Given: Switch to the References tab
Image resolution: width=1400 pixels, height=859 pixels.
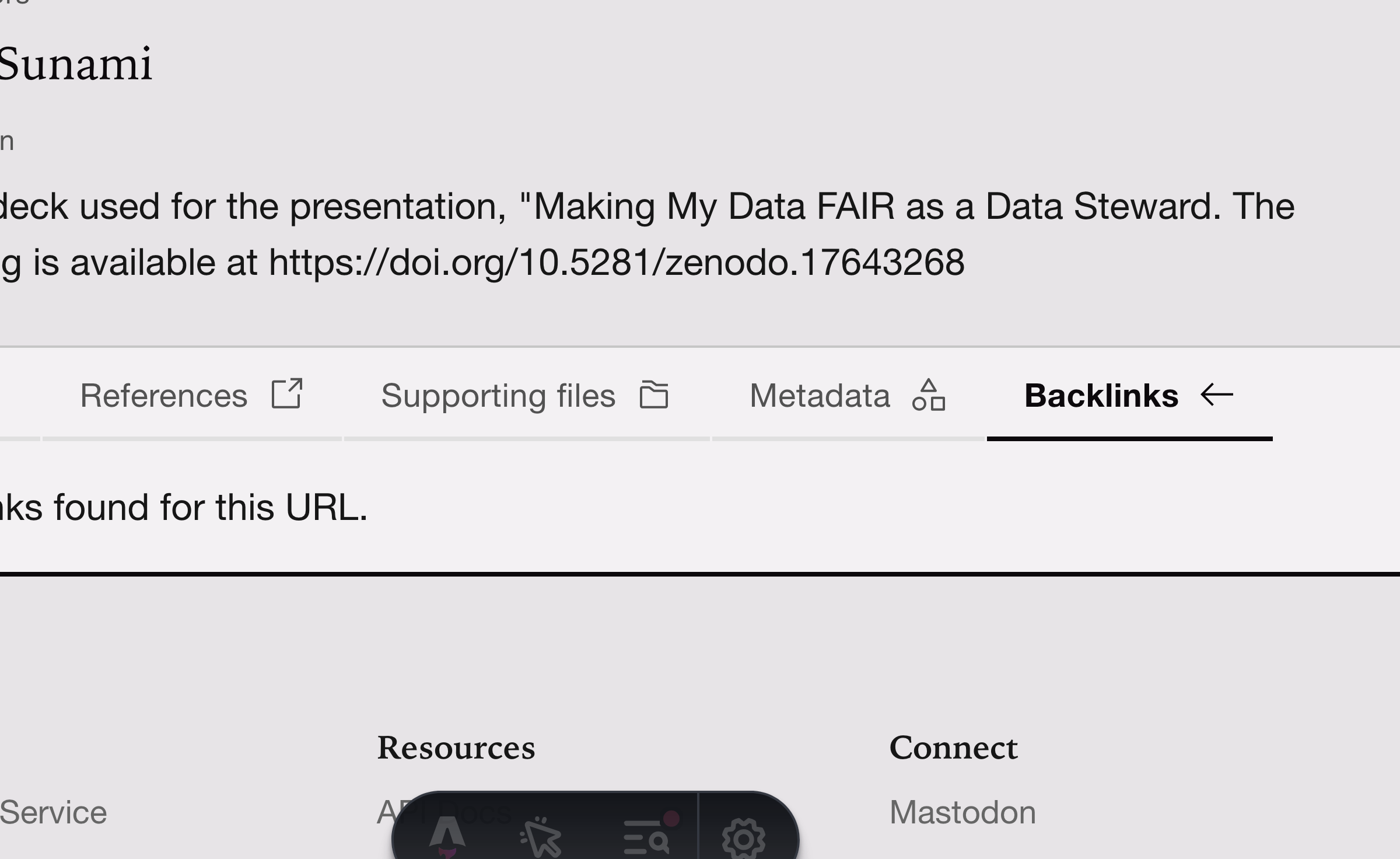Looking at the screenshot, I should pyautogui.click(x=164, y=396).
